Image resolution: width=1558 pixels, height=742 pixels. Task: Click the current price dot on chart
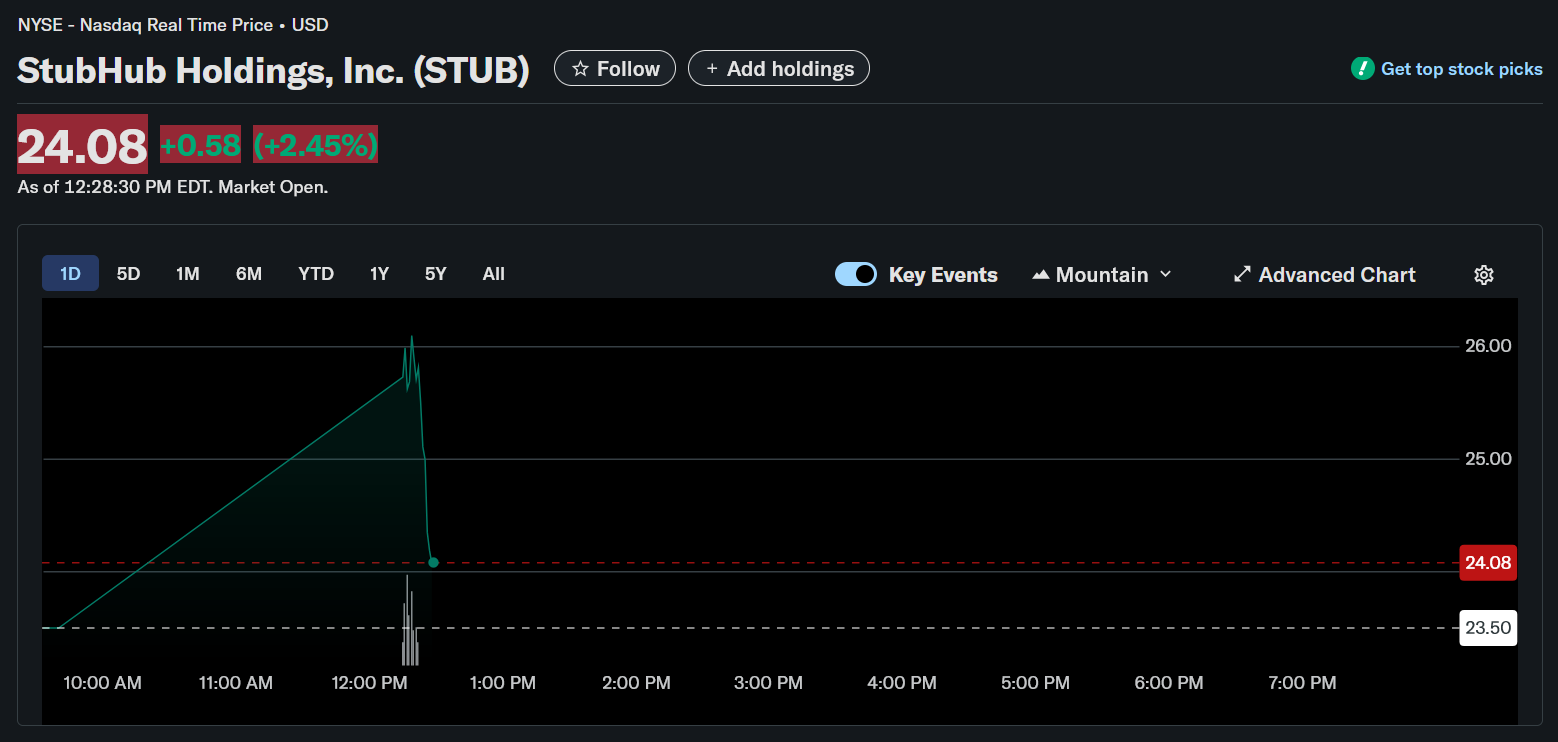[433, 562]
